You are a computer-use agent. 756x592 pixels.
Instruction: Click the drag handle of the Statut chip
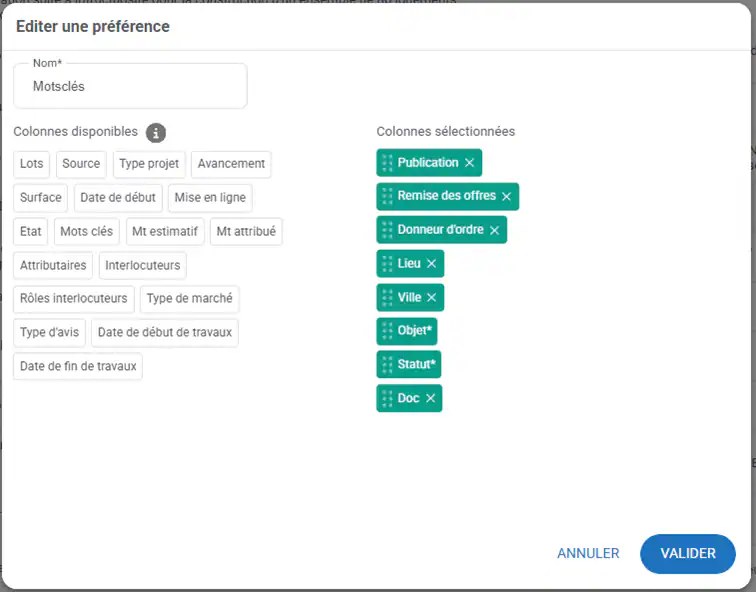click(x=387, y=365)
